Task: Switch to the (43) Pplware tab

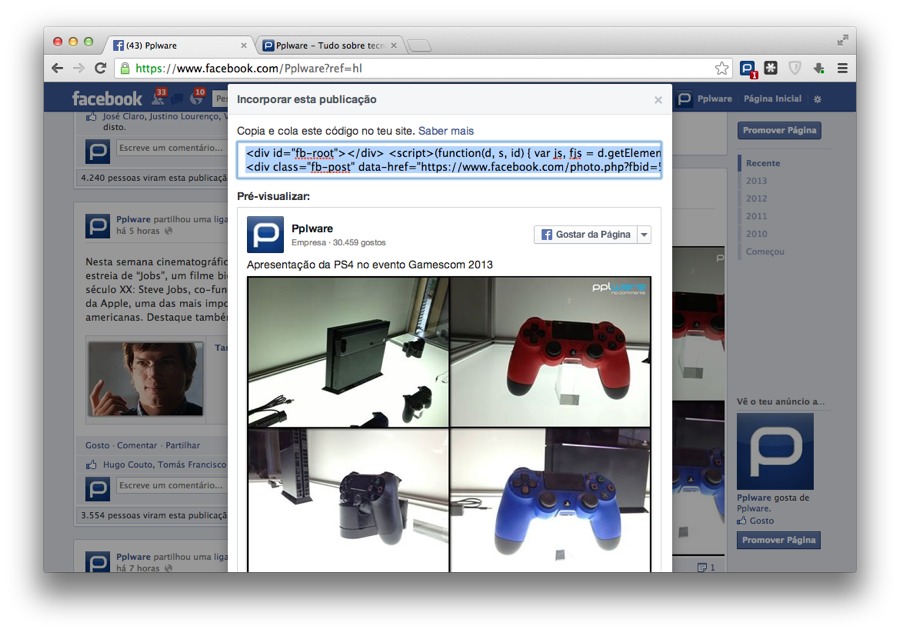Action: pyautogui.click(x=178, y=45)
